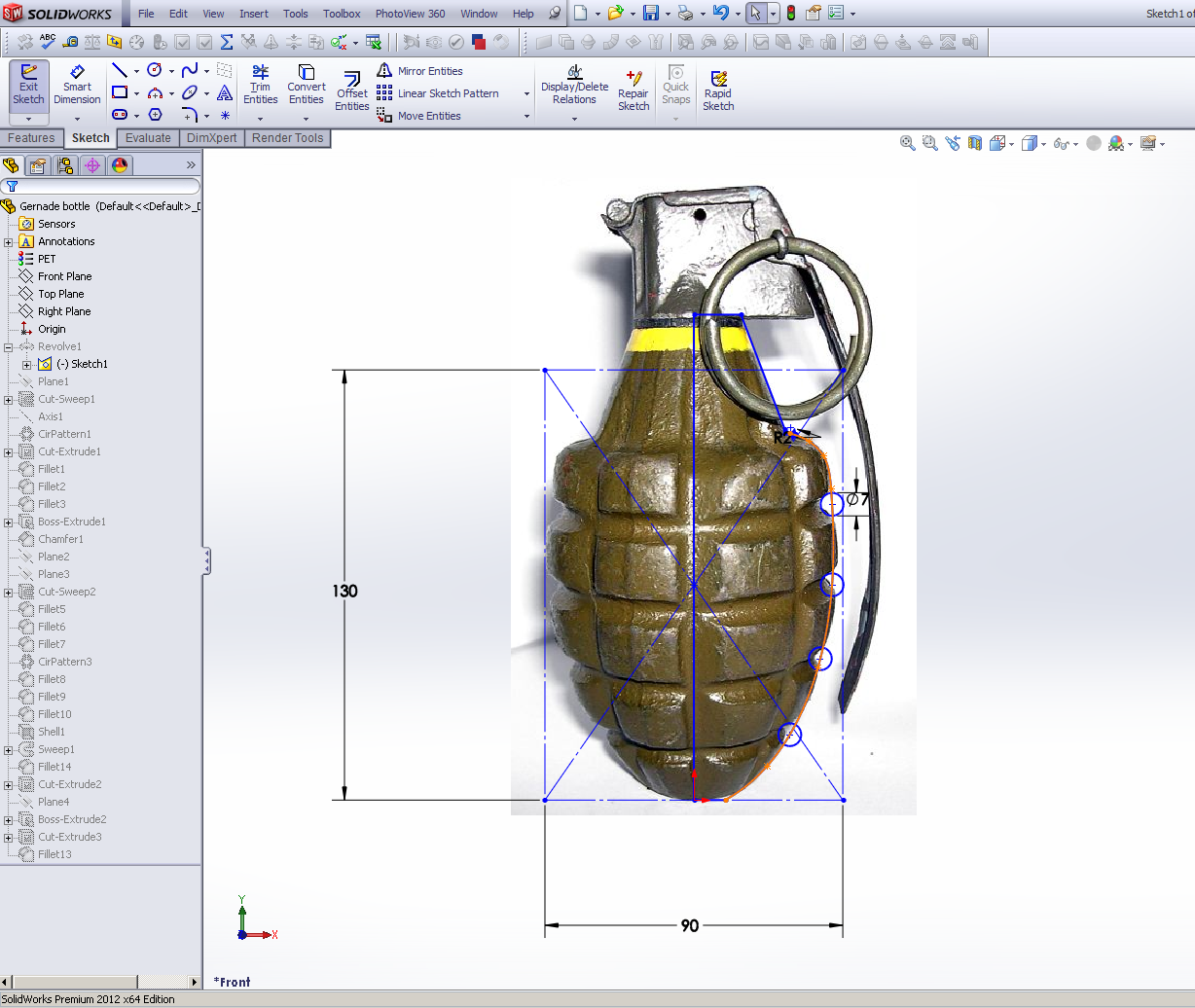Viewport: 1195px width, 1008px height.
Task: Collapse the Revolve1 feature in the tree
Action: 8,346
